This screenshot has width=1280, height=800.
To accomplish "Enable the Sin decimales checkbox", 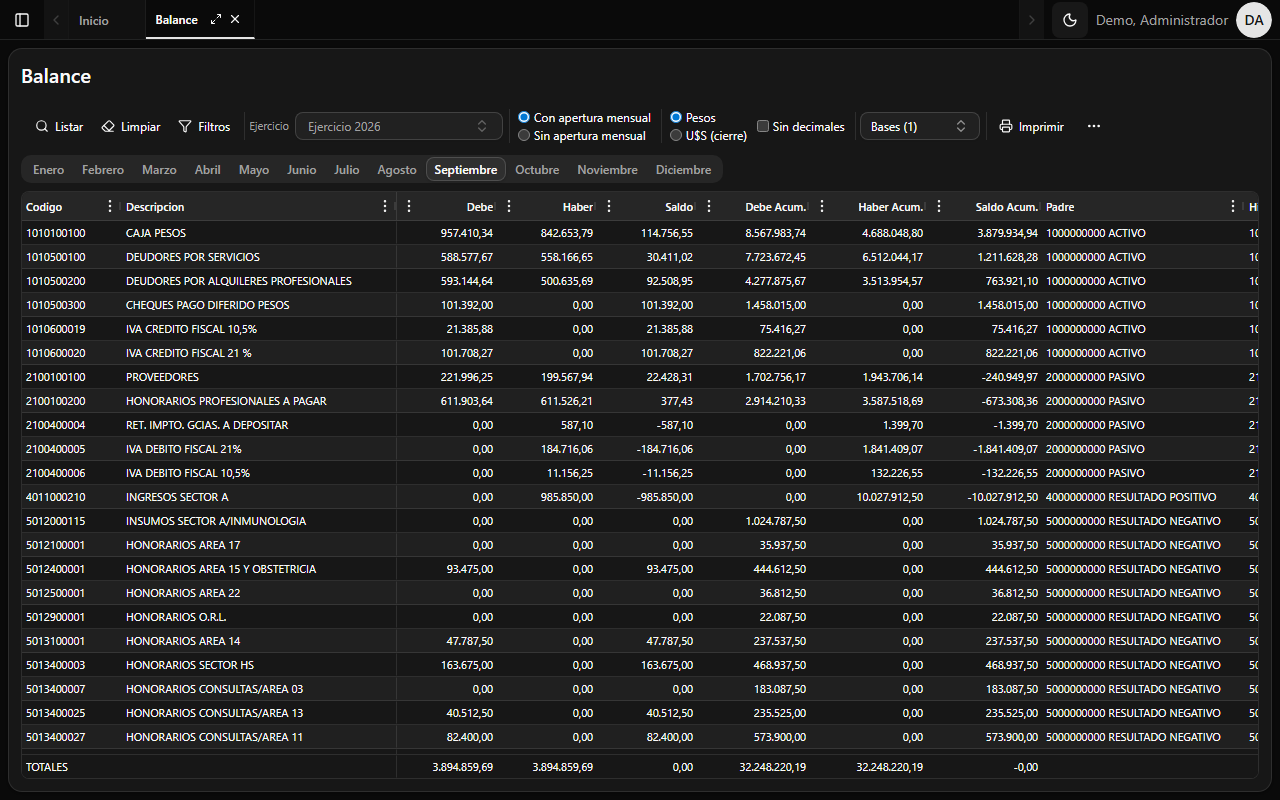I will 763,127.
